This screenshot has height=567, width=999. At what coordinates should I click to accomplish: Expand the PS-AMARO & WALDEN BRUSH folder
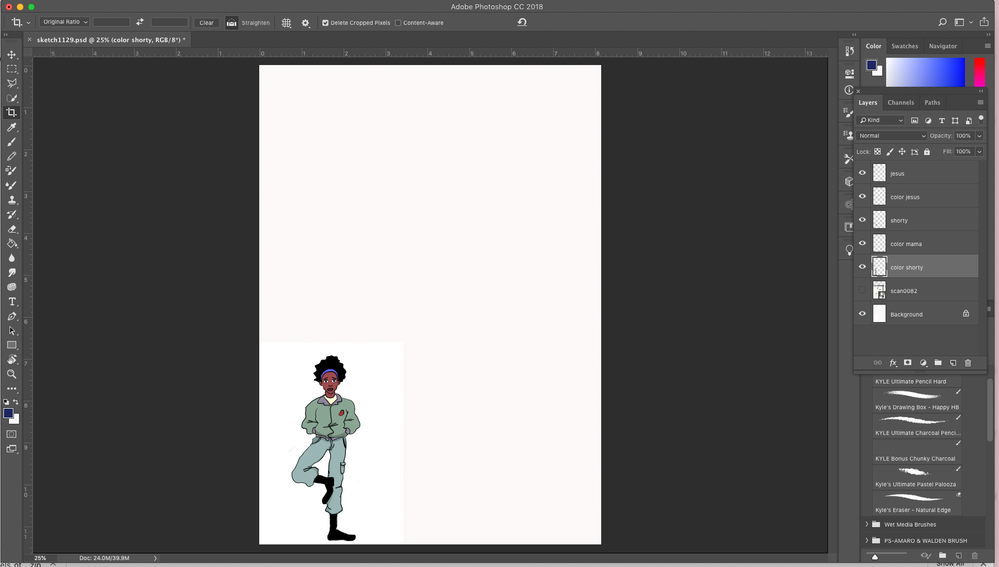[x=866, y=540]
